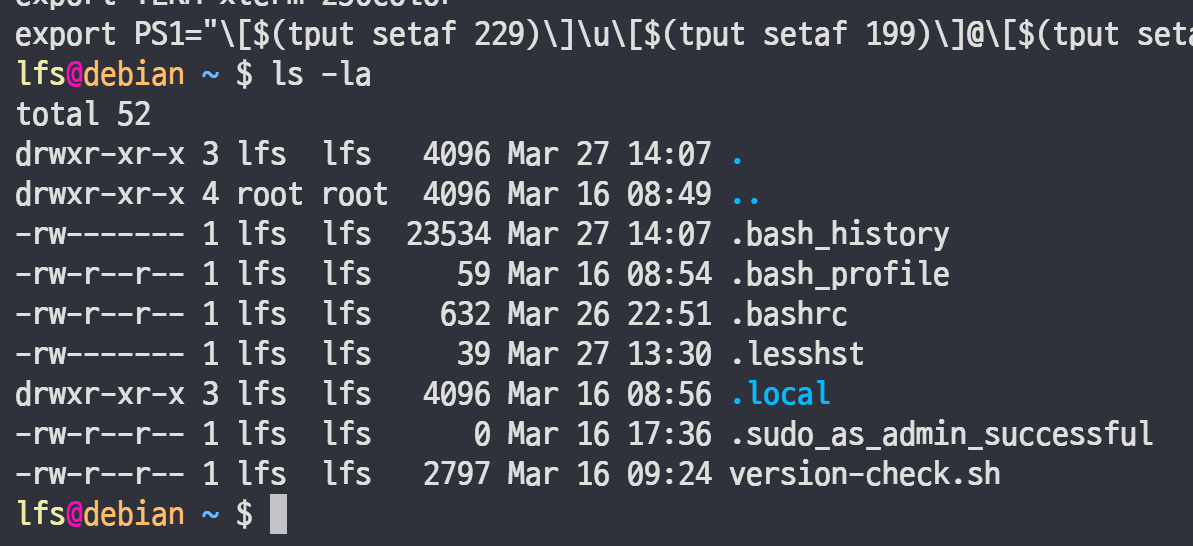This screenshot has width=1193, height=546.
Task: Click the .bash_history file name
Action: pyautogui.click(x=839, y=234)
